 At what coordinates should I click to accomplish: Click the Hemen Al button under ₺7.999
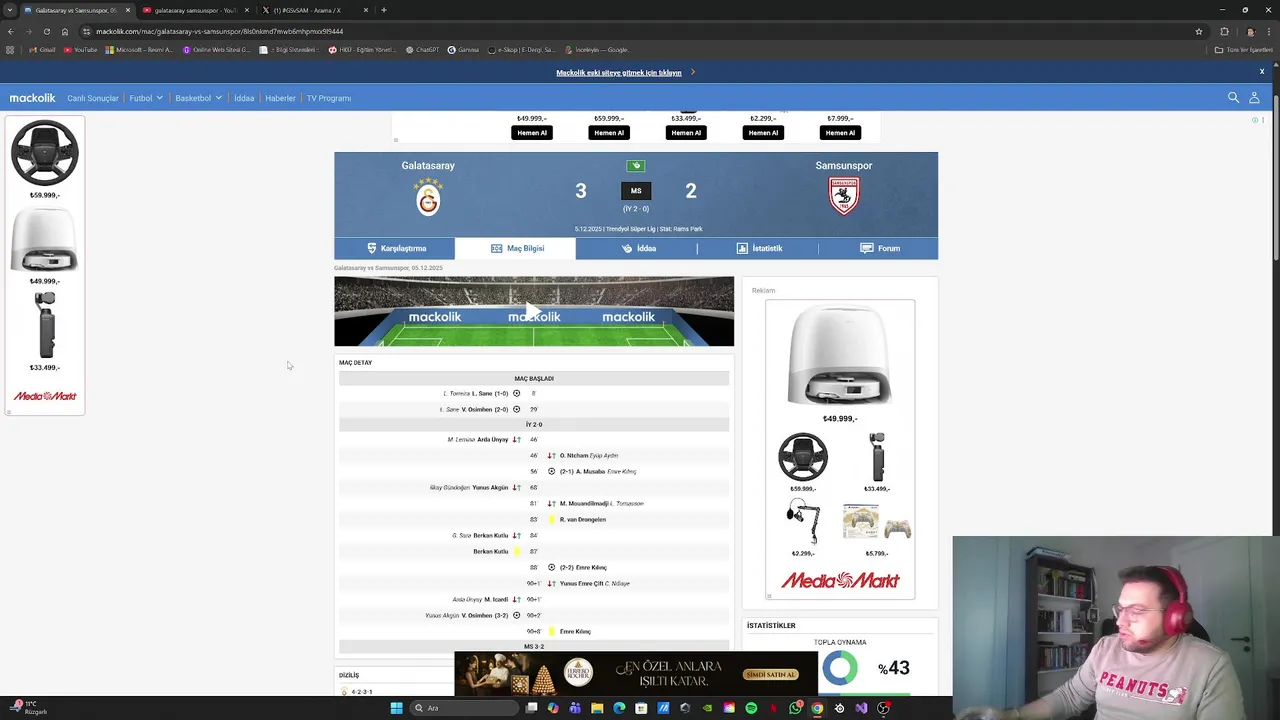840,132
